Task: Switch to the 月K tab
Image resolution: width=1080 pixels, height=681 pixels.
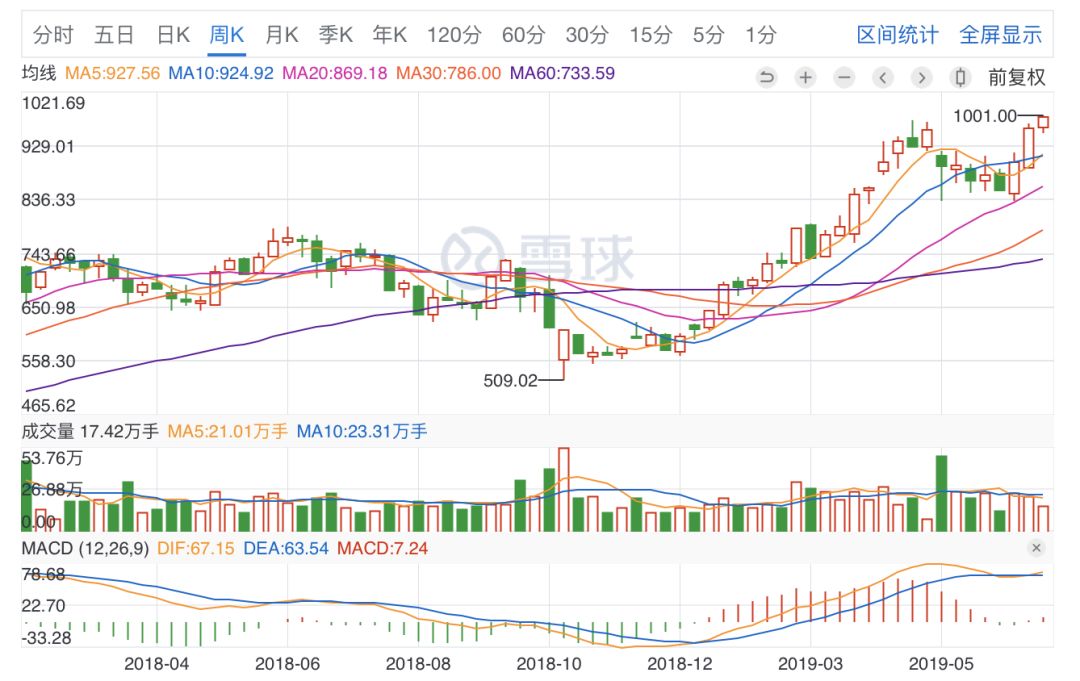Action: 282,35
